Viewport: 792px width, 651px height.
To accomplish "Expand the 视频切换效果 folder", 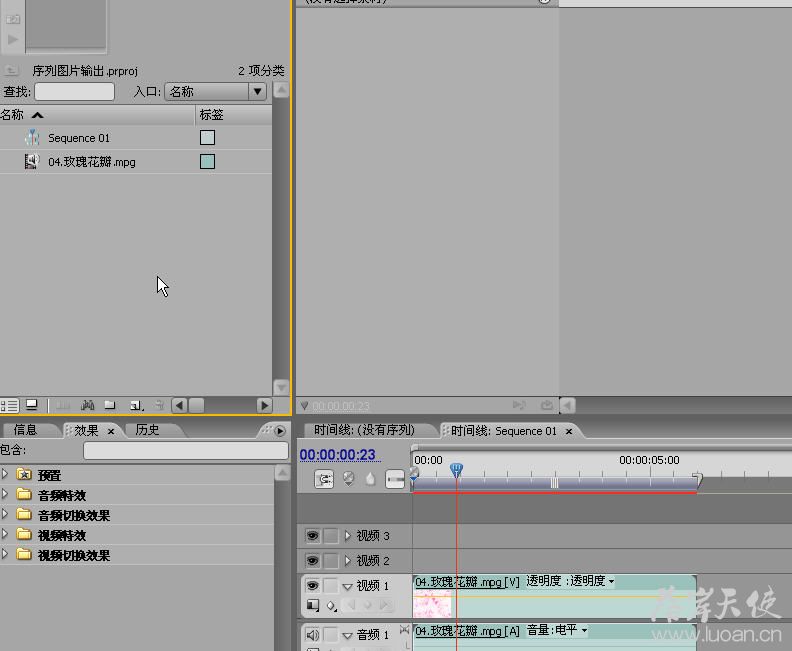I will point(5,554).
